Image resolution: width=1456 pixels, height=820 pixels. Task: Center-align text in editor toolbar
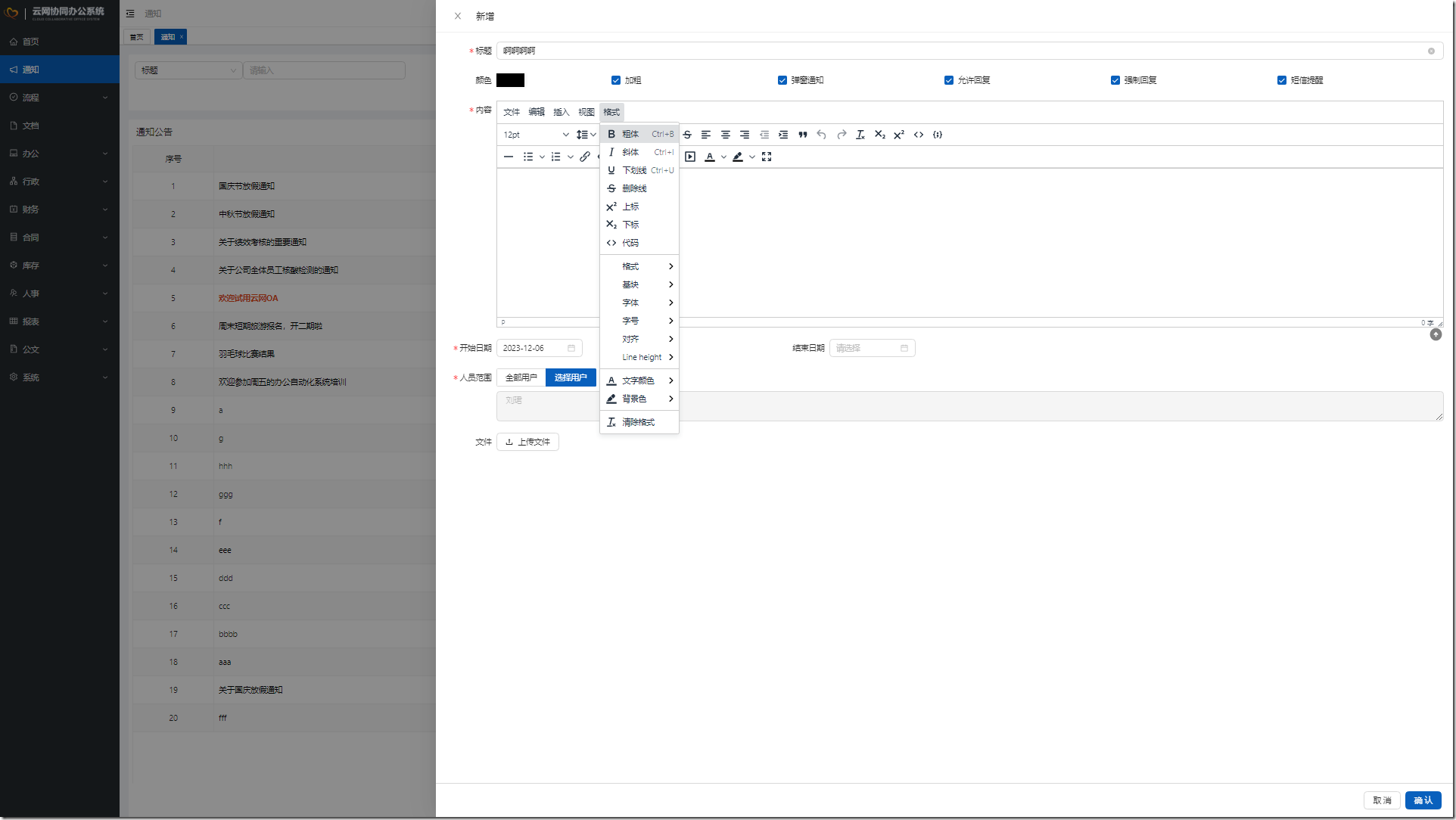pos(726,135)
